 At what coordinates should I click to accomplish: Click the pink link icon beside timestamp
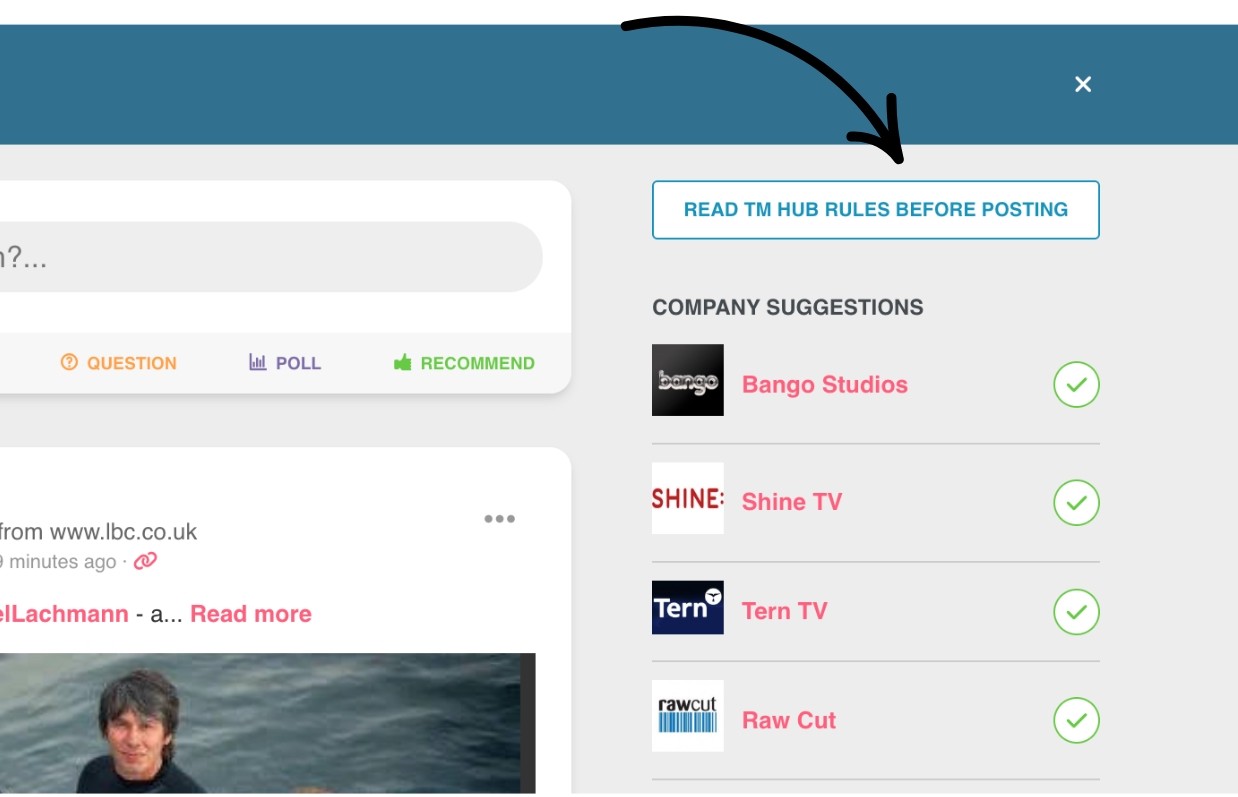coord(145,561)
